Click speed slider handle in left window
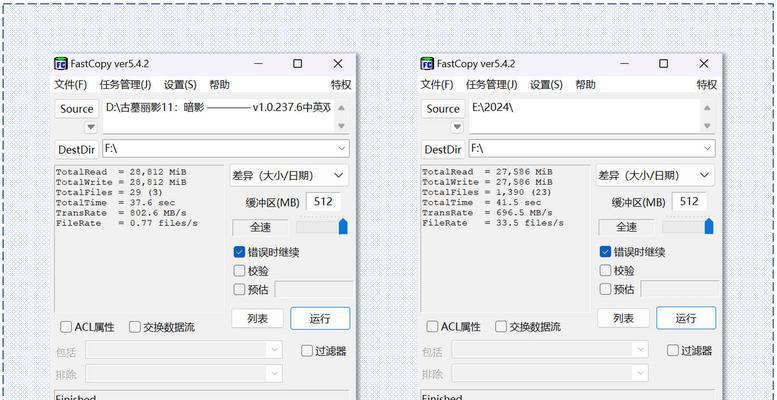The height and width of the screenshot is (400, 777). 343,227
